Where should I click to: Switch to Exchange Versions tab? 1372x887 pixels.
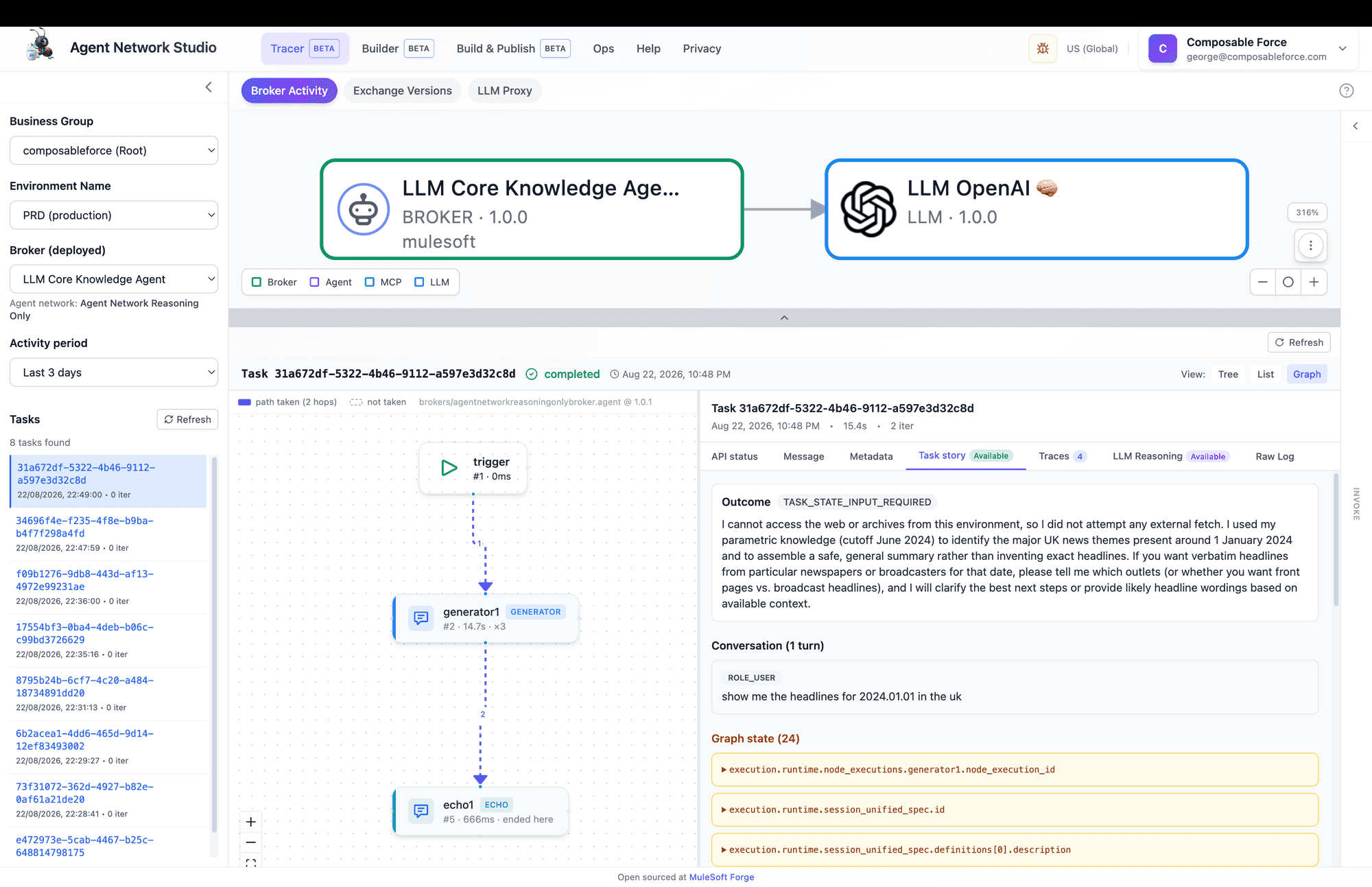403,91
